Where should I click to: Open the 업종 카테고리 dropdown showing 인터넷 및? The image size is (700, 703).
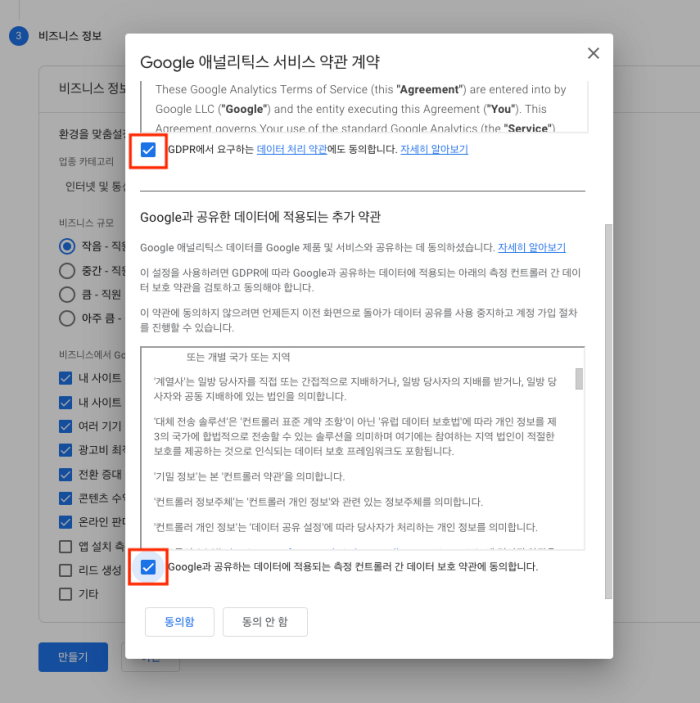[x=92, y=186]
